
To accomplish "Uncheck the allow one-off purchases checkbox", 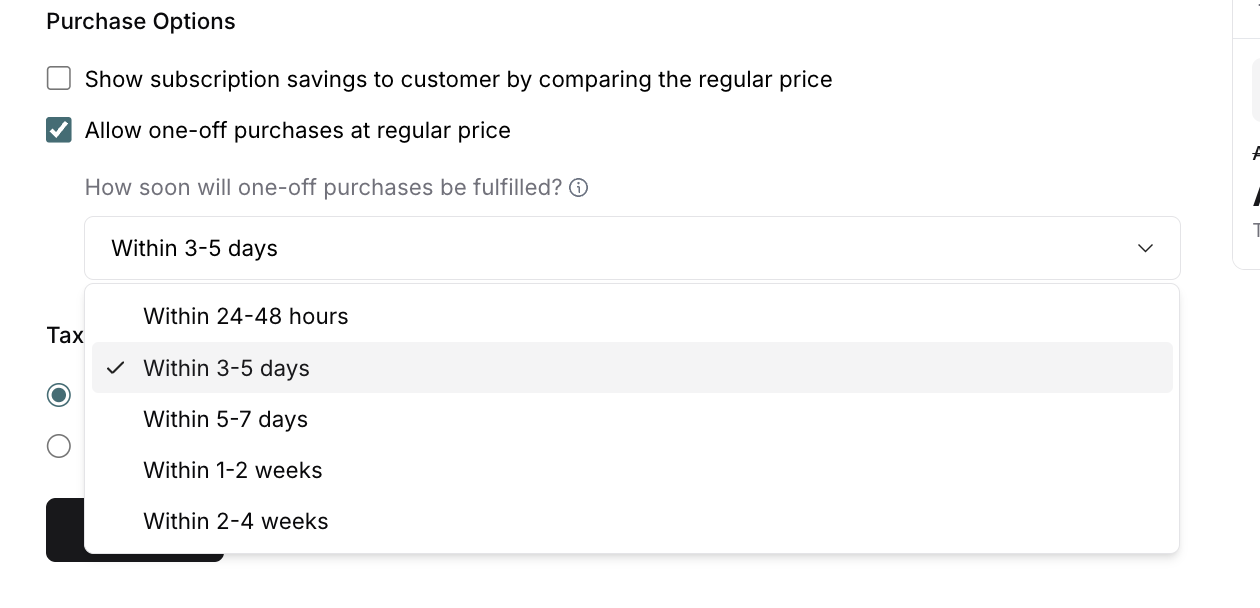I will pyautogui.click(x=59, y=130).
